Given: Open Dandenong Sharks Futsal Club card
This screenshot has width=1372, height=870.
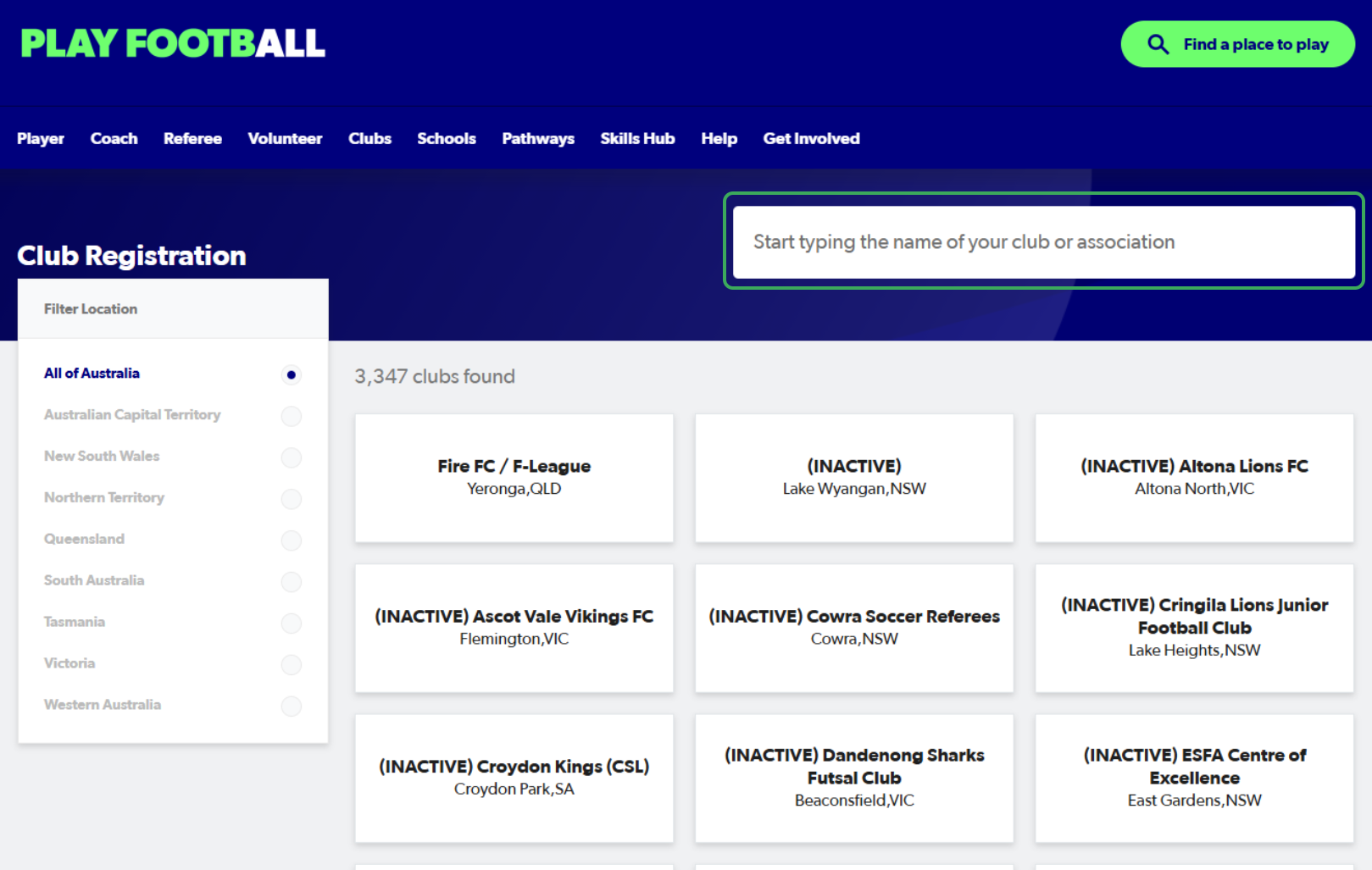Looking at the screenshot, I should point(854,778).
